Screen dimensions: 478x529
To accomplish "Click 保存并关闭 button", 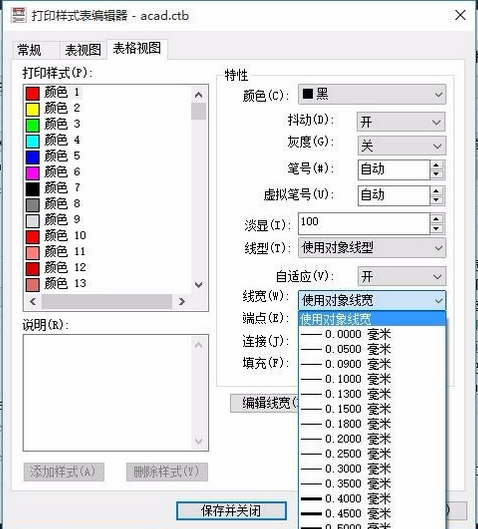I will [231, 511].
